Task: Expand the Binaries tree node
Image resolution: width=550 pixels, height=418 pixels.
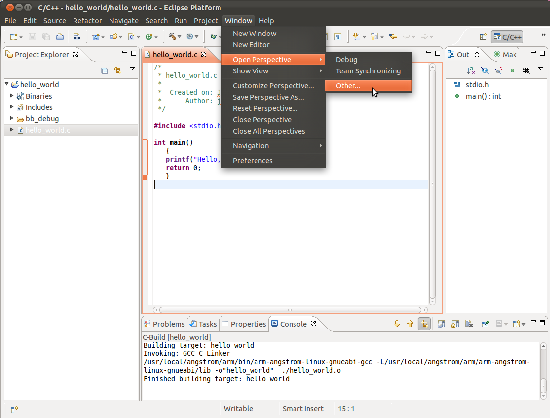Action: [11, 96]
